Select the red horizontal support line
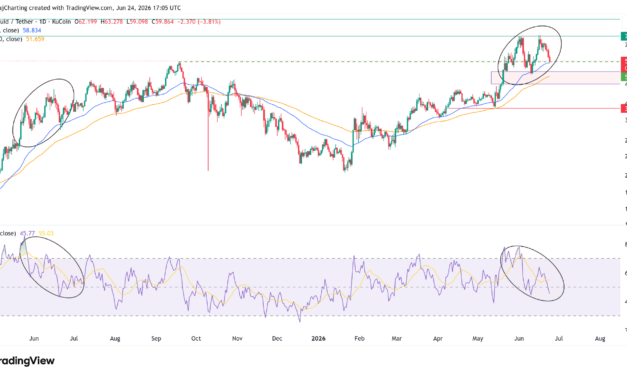627x376 pixels. (534, 108)
